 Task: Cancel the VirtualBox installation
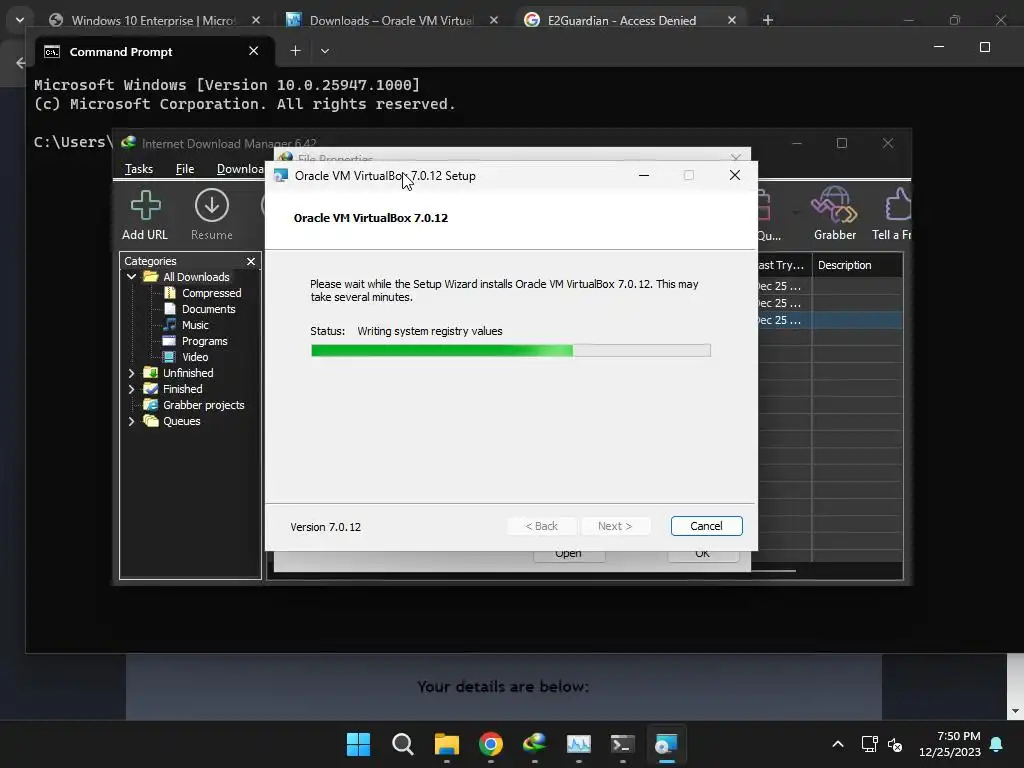click(x=706, y=526)
